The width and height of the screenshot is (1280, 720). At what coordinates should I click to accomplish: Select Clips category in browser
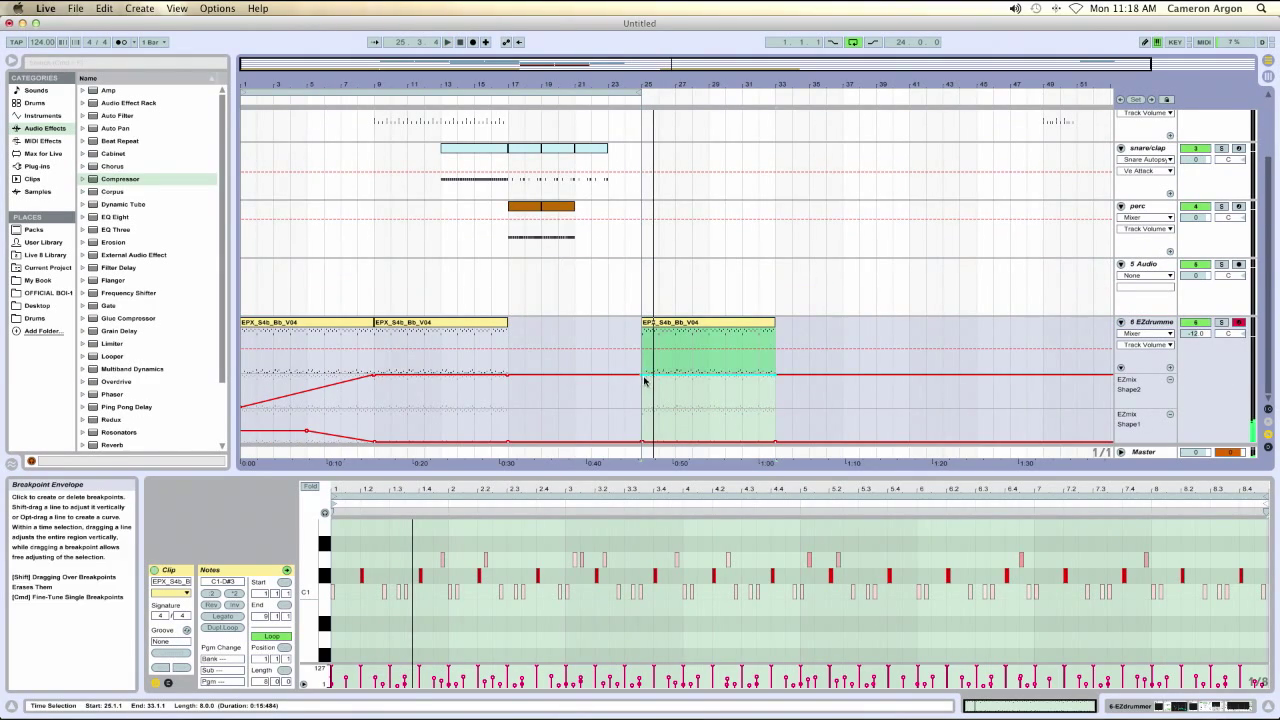click(32, 179)
